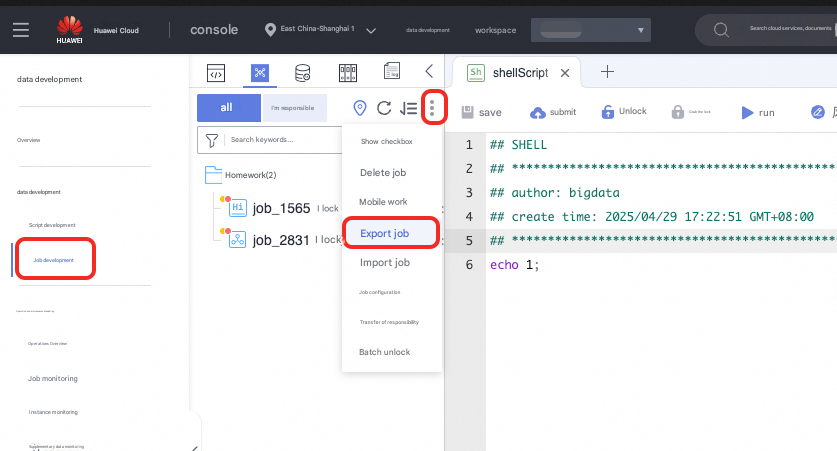Click the three-dot more options icon
The image size is (837, 451).
[432, 108]
